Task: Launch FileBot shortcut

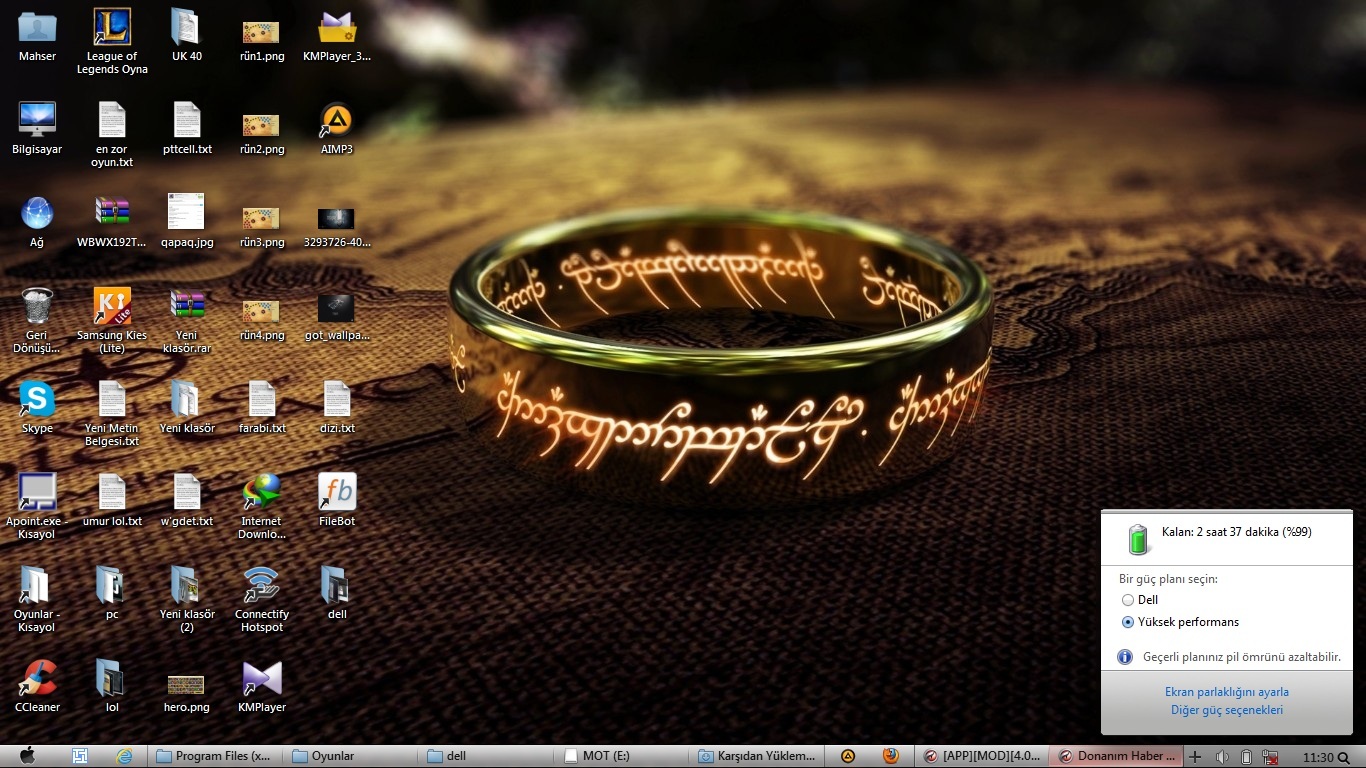Action: (337, 501)
